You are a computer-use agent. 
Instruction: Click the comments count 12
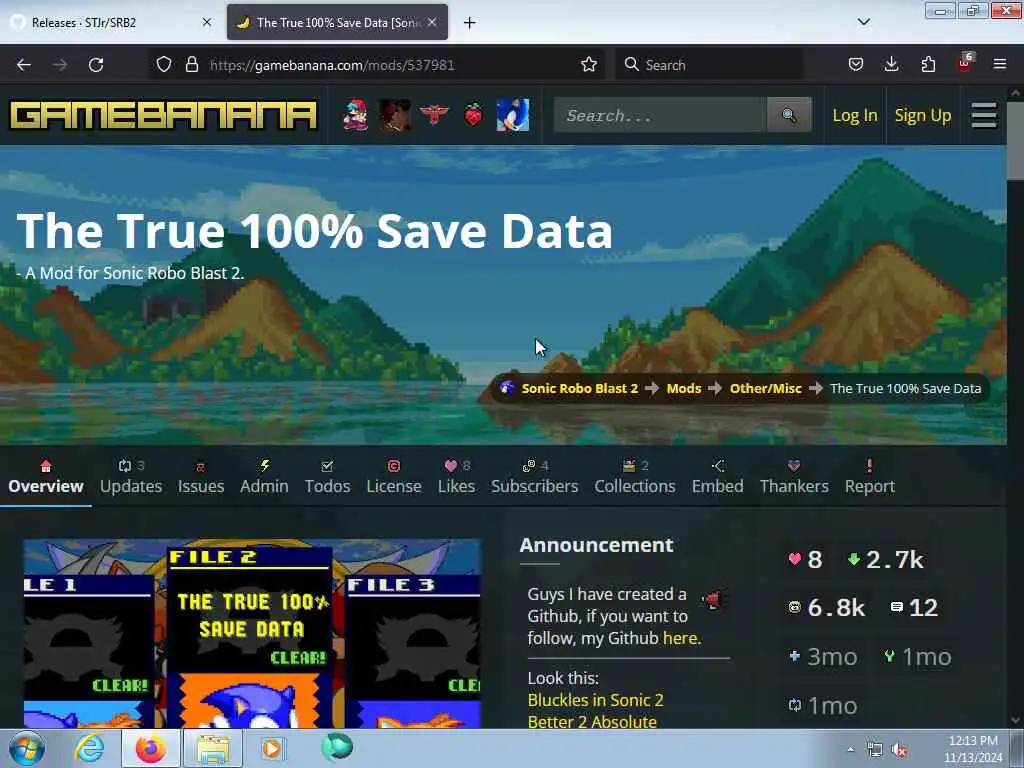(x=914, y=608)
